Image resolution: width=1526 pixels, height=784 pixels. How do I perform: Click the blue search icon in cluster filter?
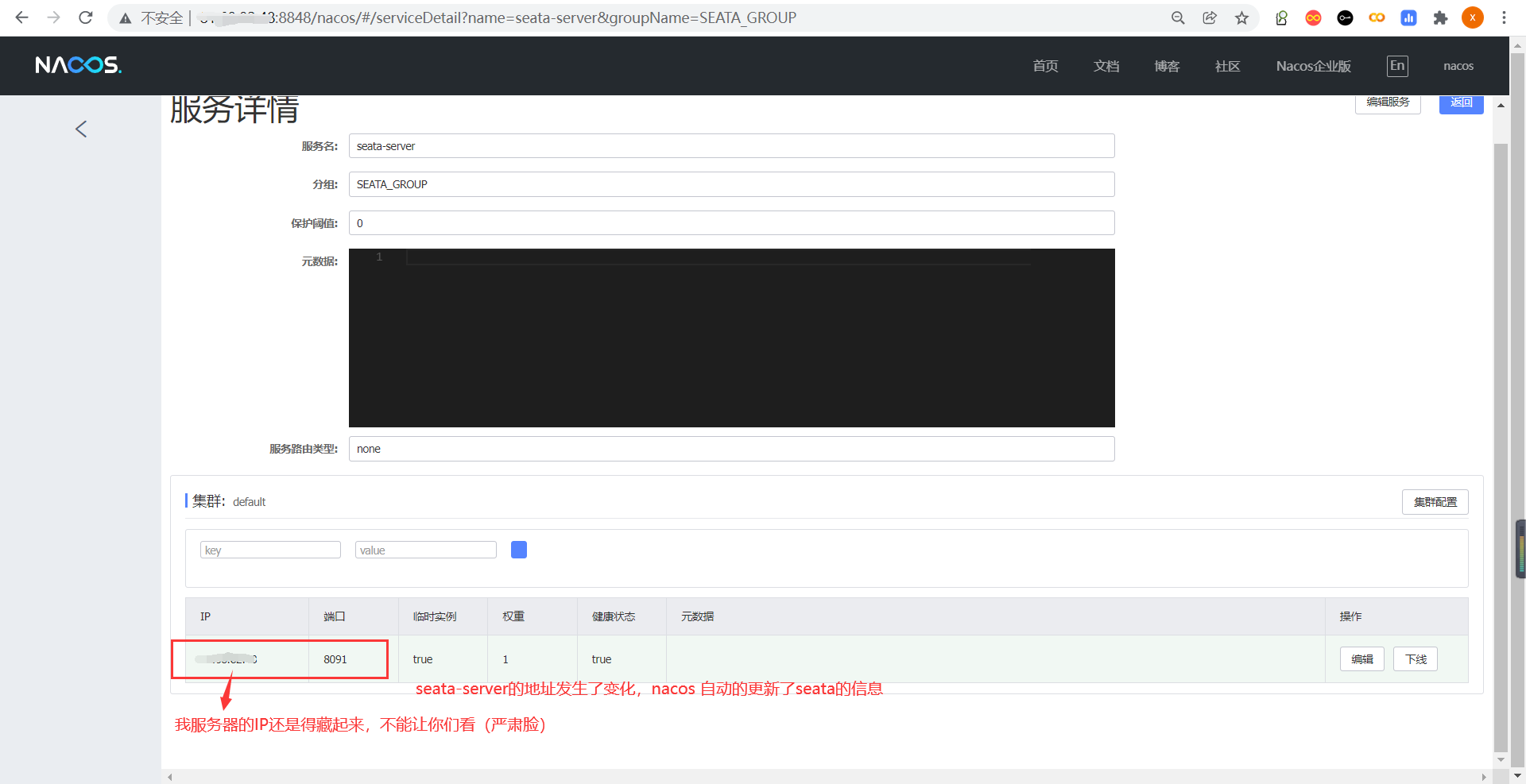[519, 549]
